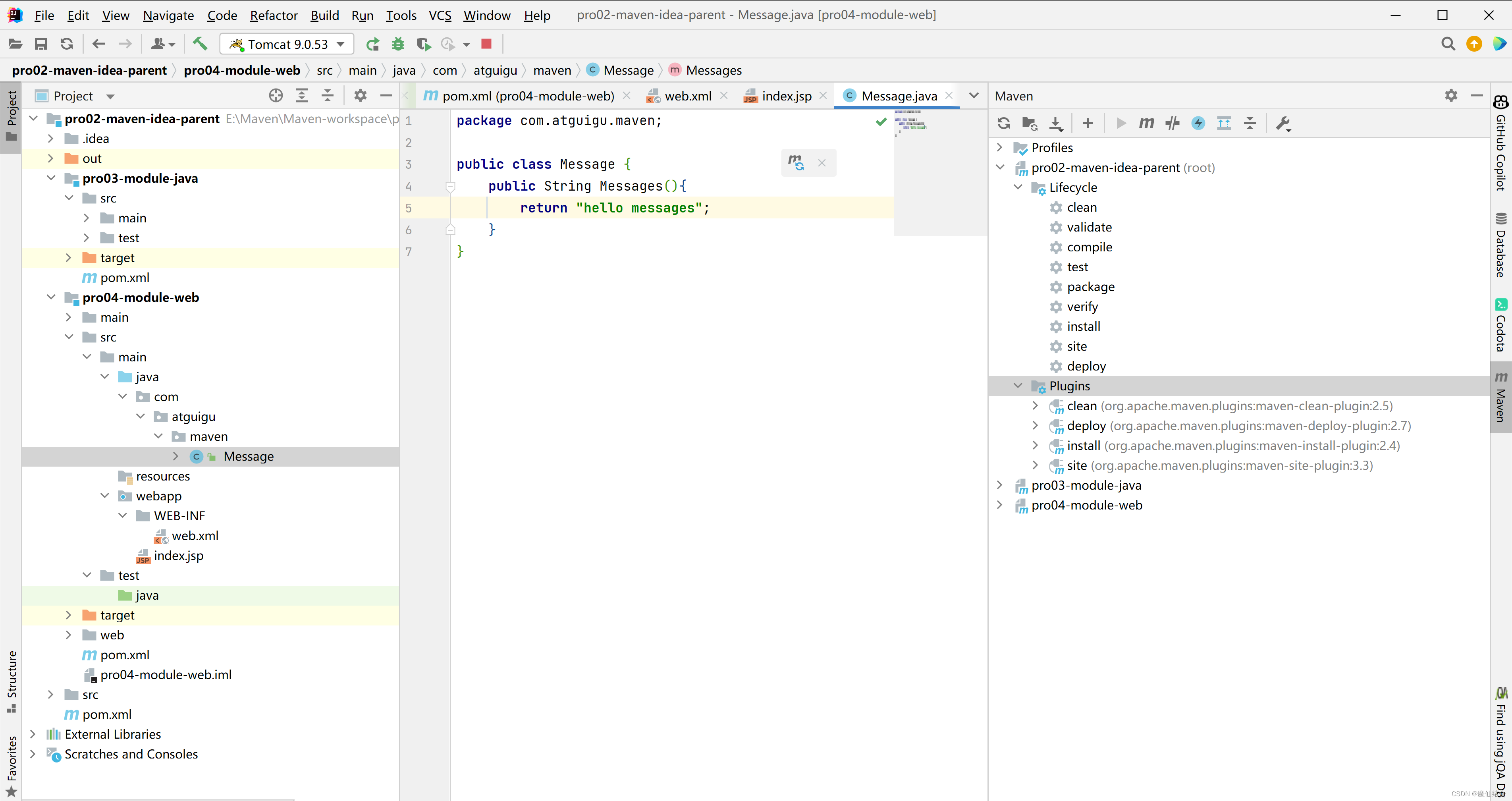Close the Message.java tab

pos(949,96)
